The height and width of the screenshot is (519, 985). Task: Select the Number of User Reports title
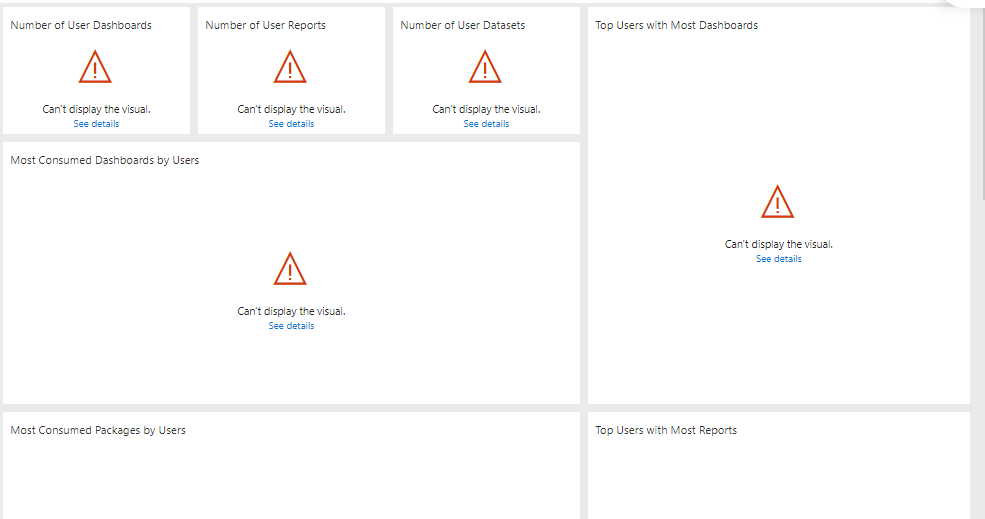(x=266, y=25)
